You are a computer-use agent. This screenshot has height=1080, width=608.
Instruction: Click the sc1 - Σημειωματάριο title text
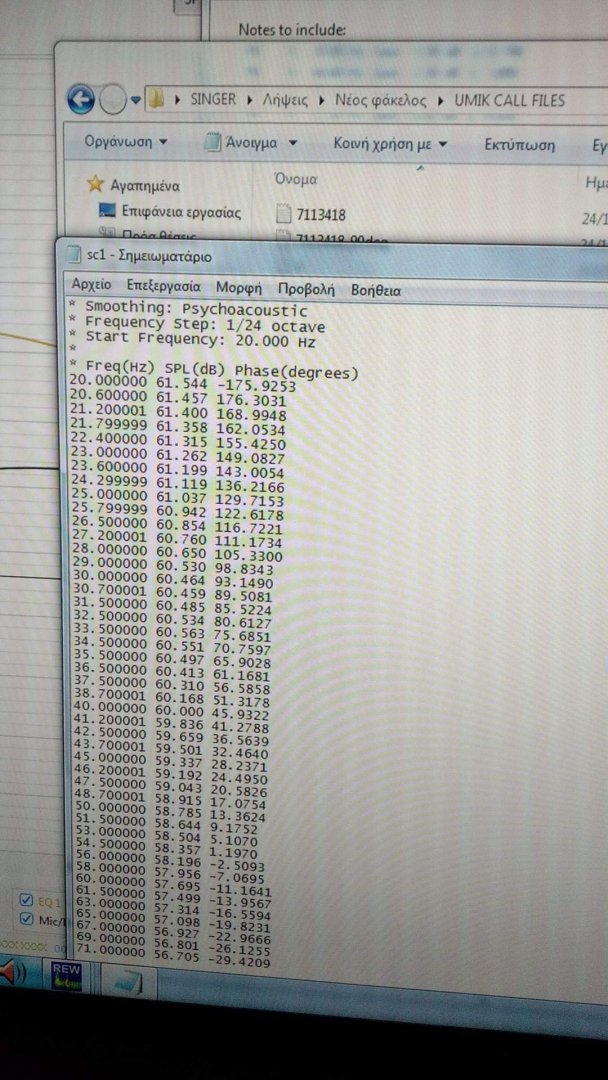point(149,257)
